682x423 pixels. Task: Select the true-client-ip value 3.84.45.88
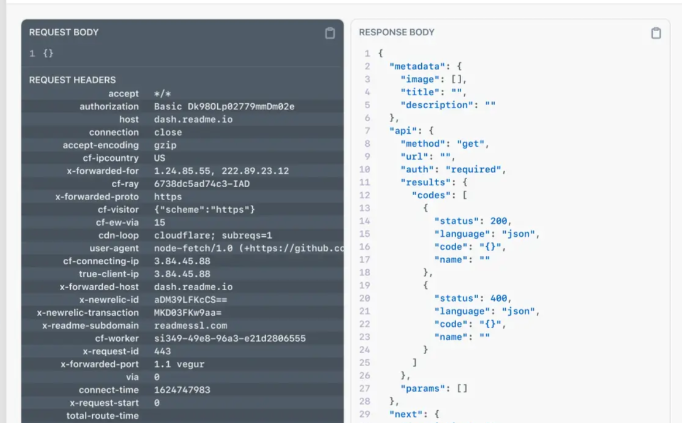point(182,274)
